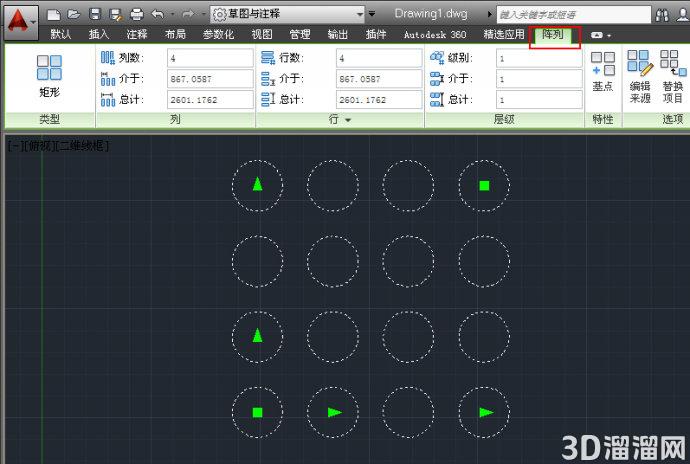This screenshot has width=690, height=464.
Task: Choose the 基点 base point tool
Action: [x=602, y=71]
